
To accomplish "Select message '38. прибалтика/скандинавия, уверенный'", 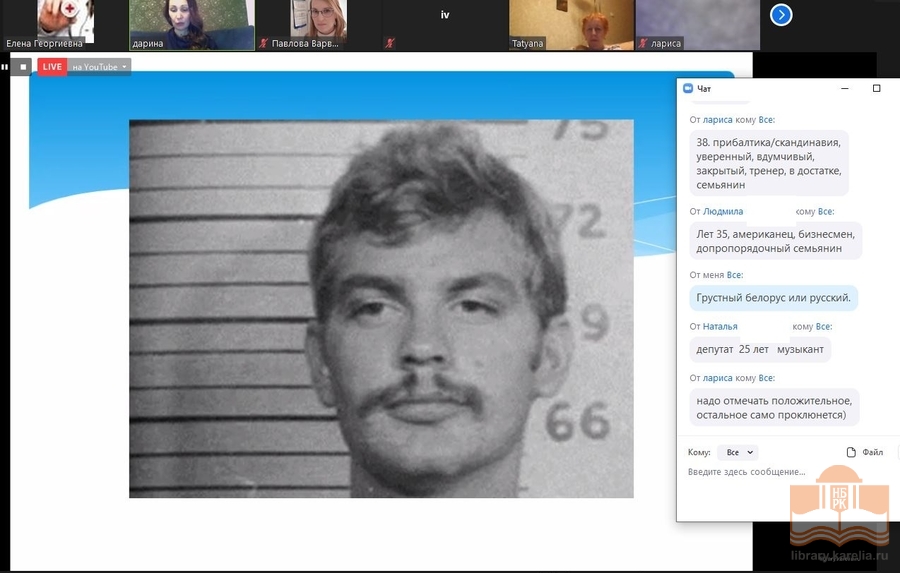I will click(x=769, y=164).
